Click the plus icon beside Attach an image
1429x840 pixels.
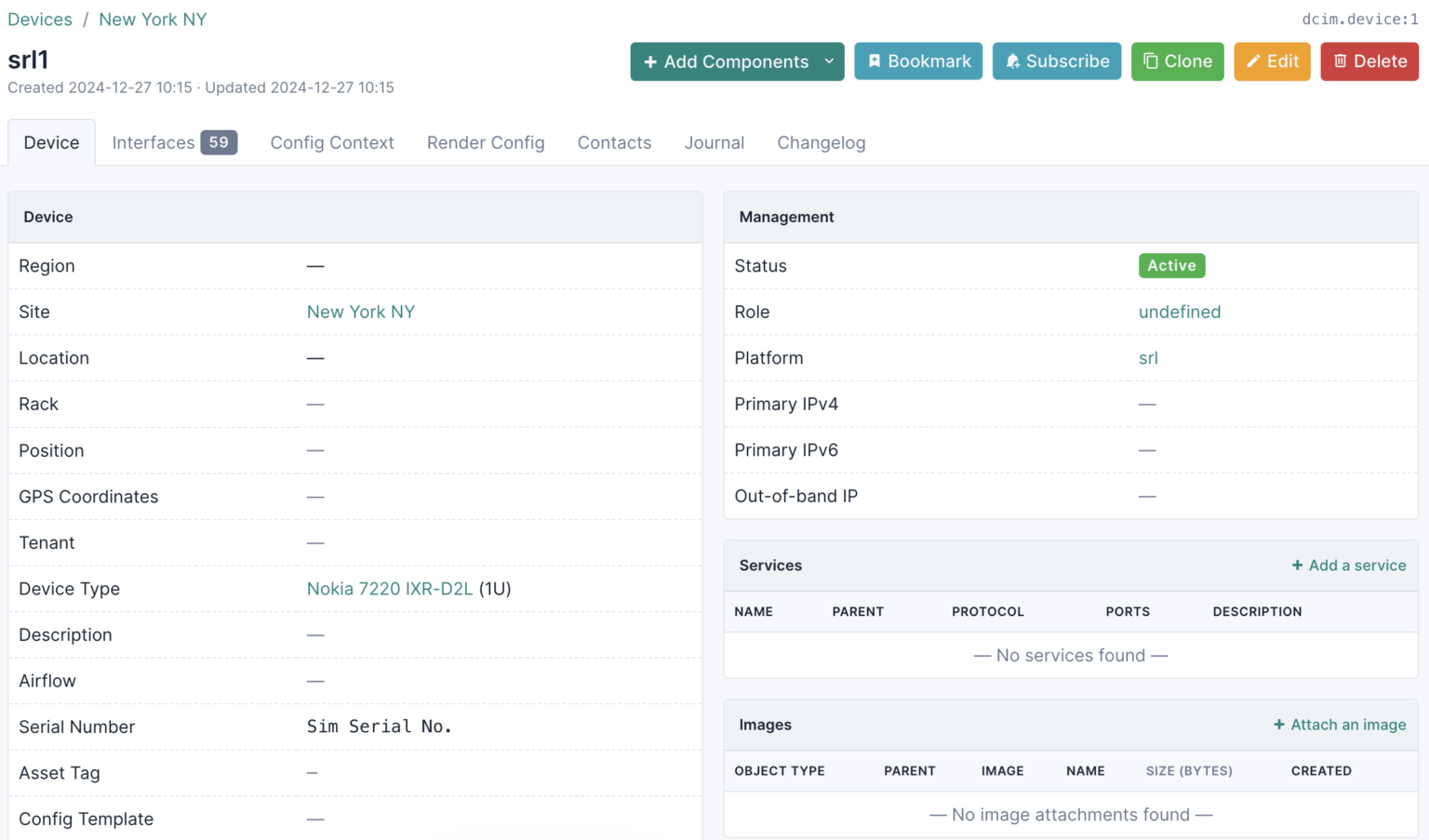pos(1279,725)
